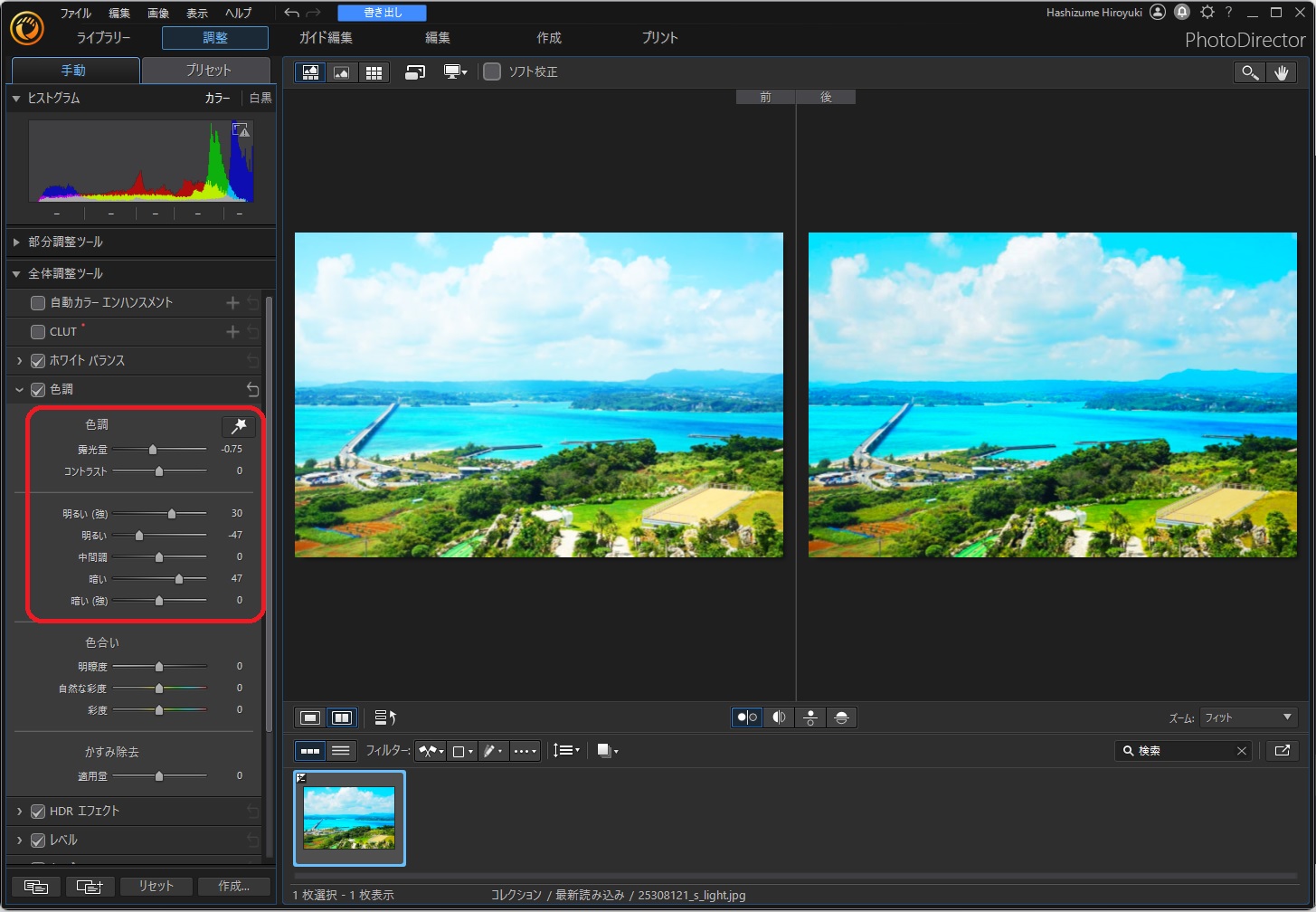Switch filmstrip to list view icon

pyautogui.click(x=341, y=751)
